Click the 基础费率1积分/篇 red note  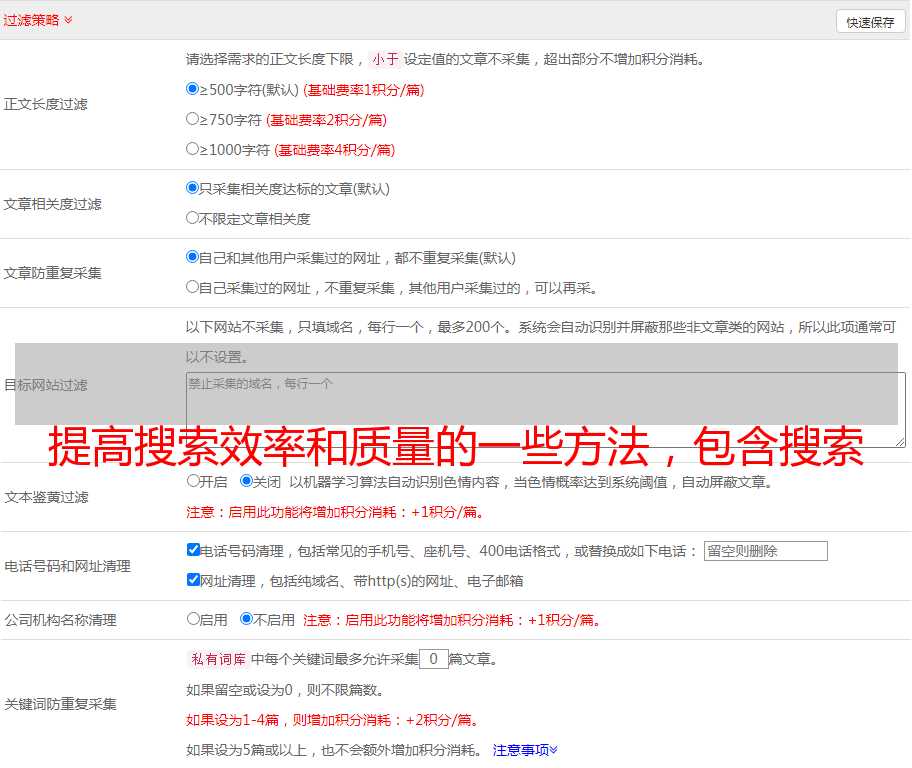point(364,90)
